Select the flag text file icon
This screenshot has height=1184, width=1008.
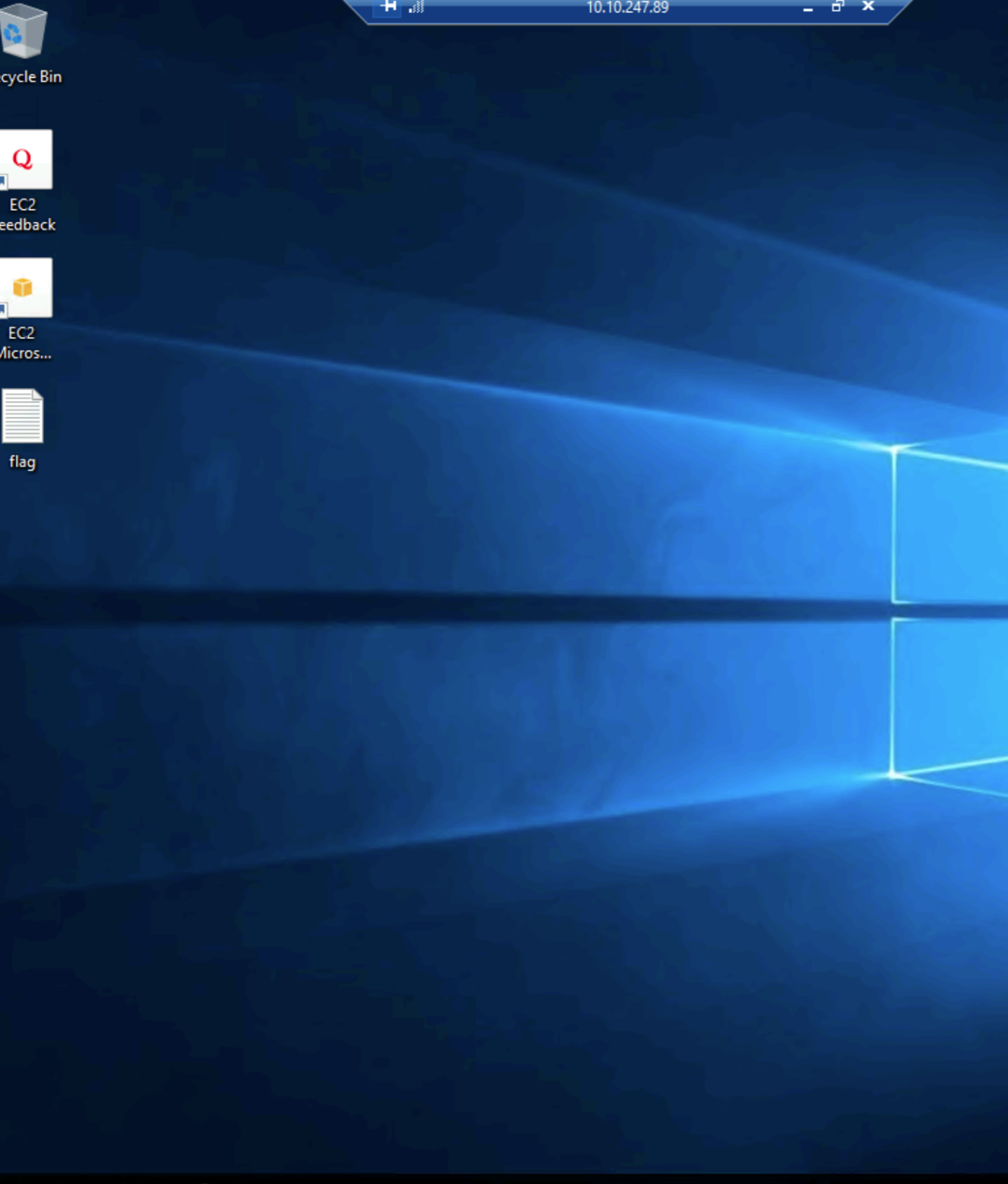pyautogui.click(x=22, y=416)
